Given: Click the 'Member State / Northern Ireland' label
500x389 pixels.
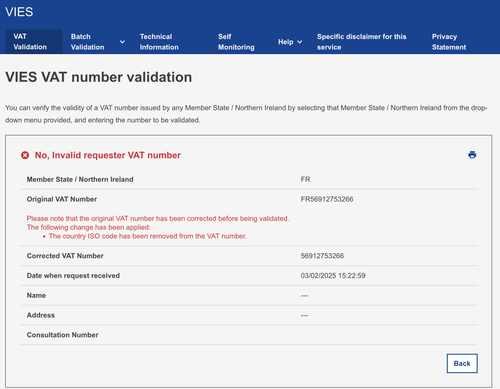Looking at the screenshot, I should [x=80, y=179].
